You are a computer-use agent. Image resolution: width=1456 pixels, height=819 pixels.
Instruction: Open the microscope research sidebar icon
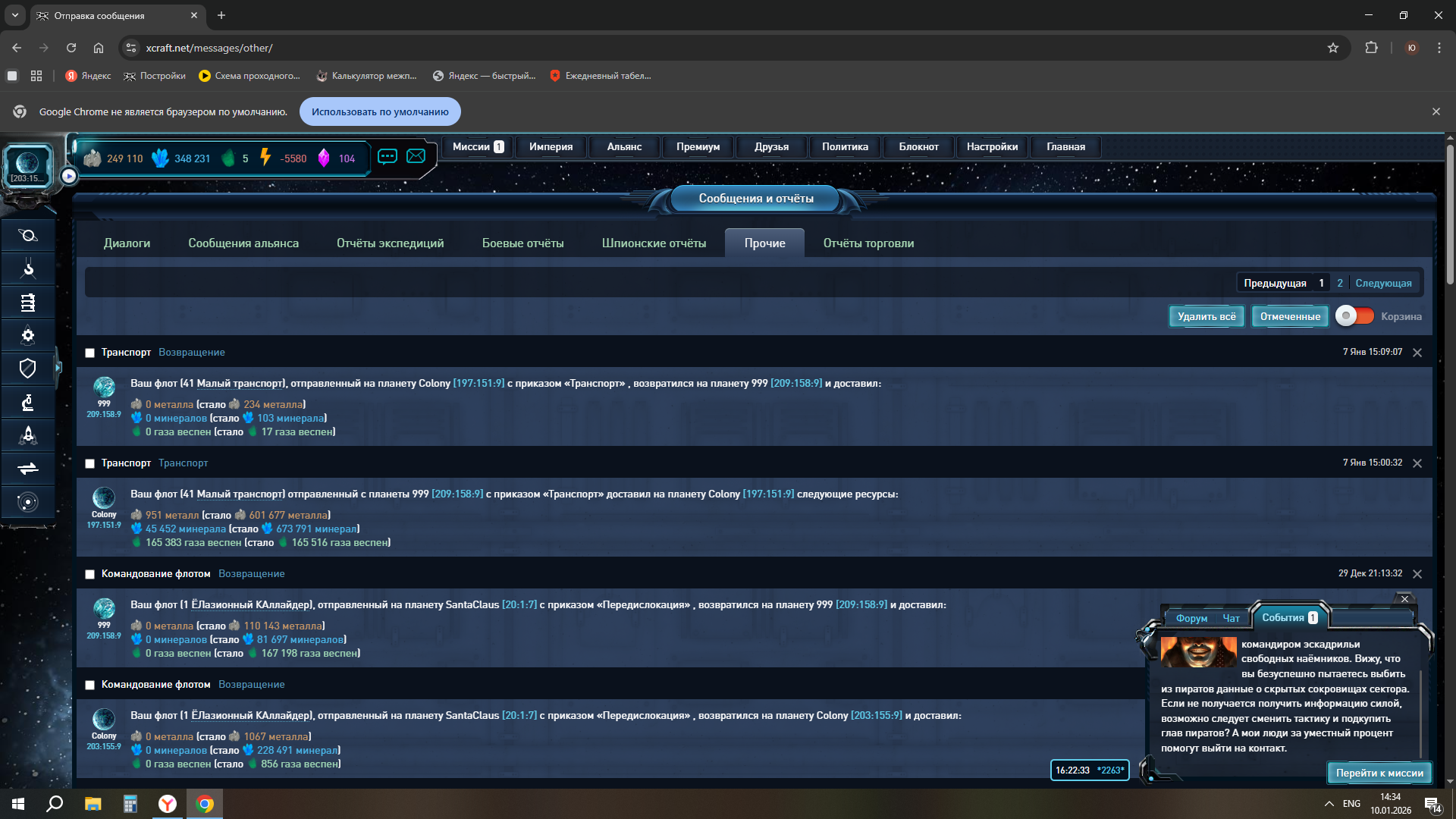click(28, 402)
